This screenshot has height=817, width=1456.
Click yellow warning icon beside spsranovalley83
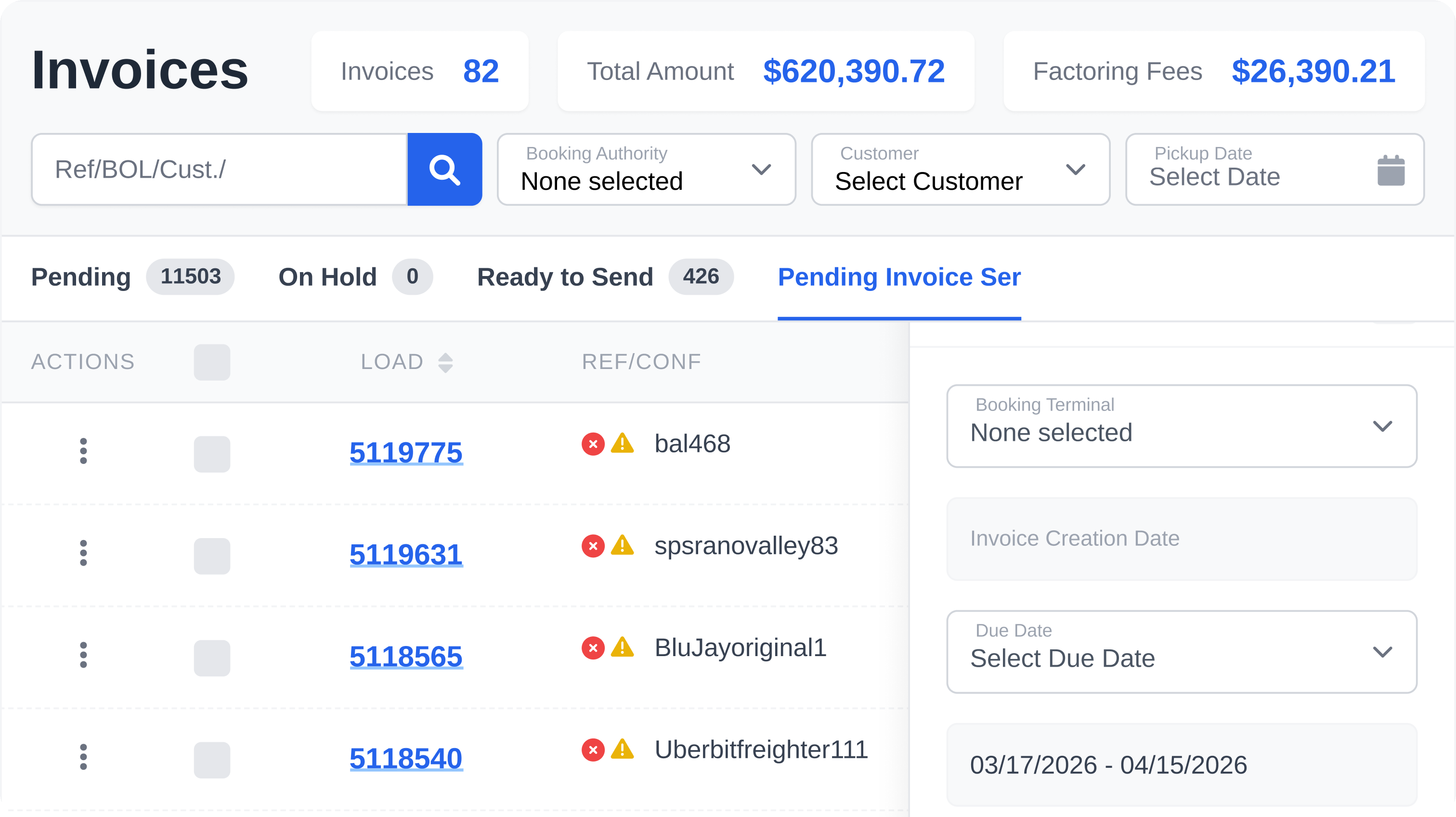(622, 545)
